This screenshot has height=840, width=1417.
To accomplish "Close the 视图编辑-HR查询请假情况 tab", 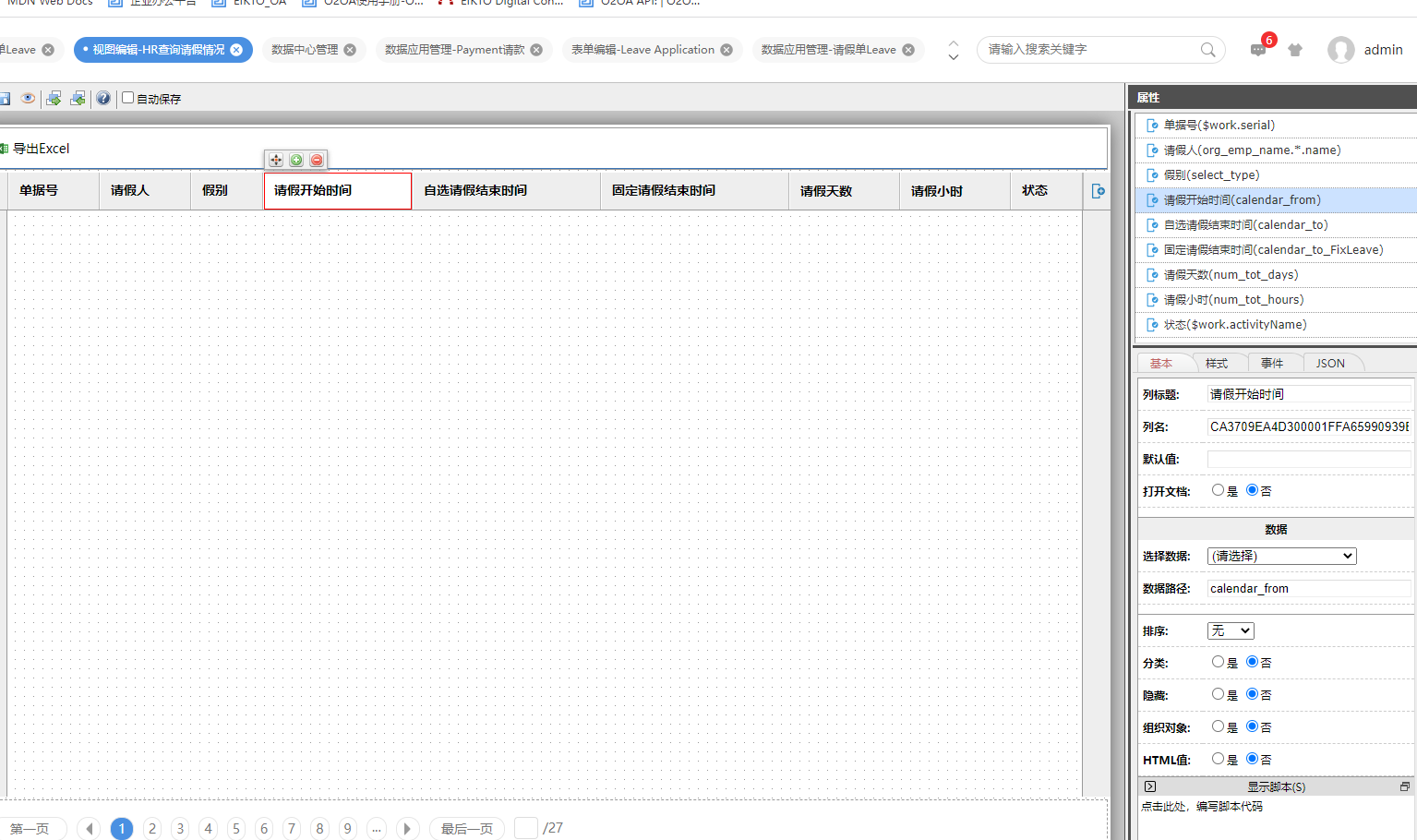I will click(236, 50).
